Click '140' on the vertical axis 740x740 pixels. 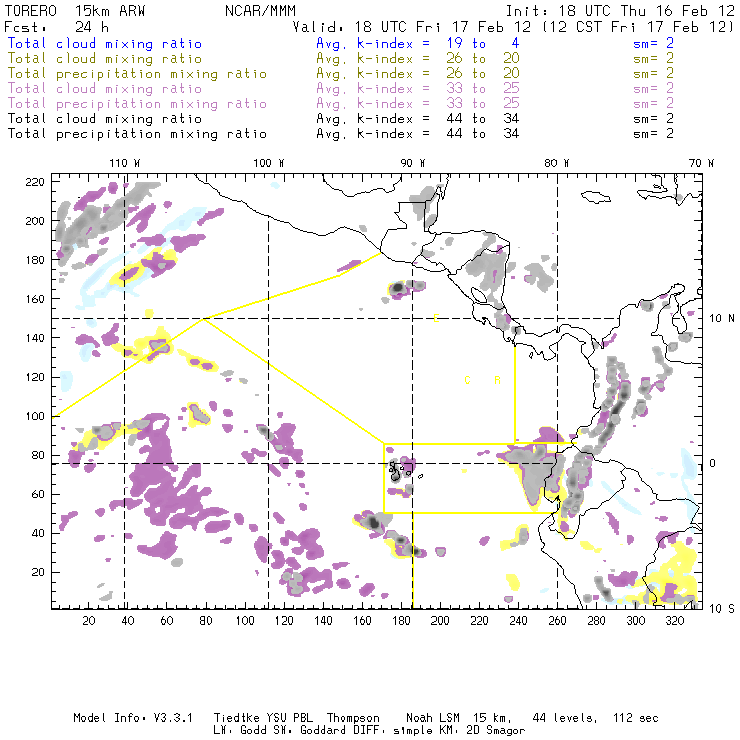pos(35,338)
